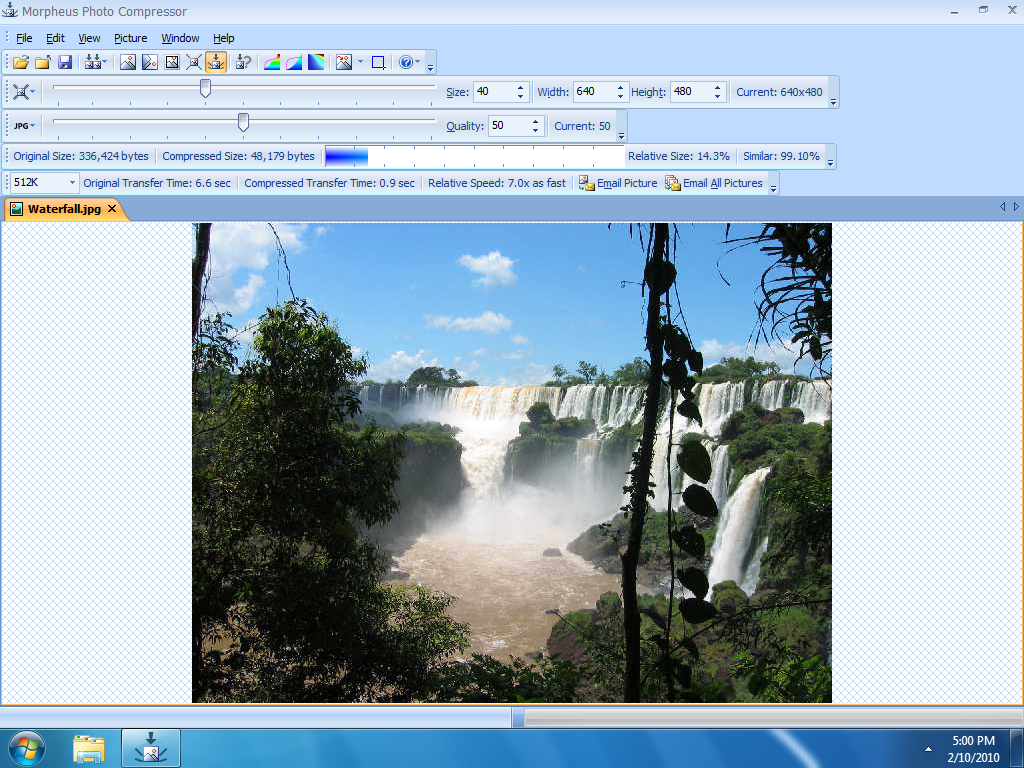Click the blue gradient color adjustment icon
Image resolution: width=1024 pixels, height=768 pixels.
[316, 62]
